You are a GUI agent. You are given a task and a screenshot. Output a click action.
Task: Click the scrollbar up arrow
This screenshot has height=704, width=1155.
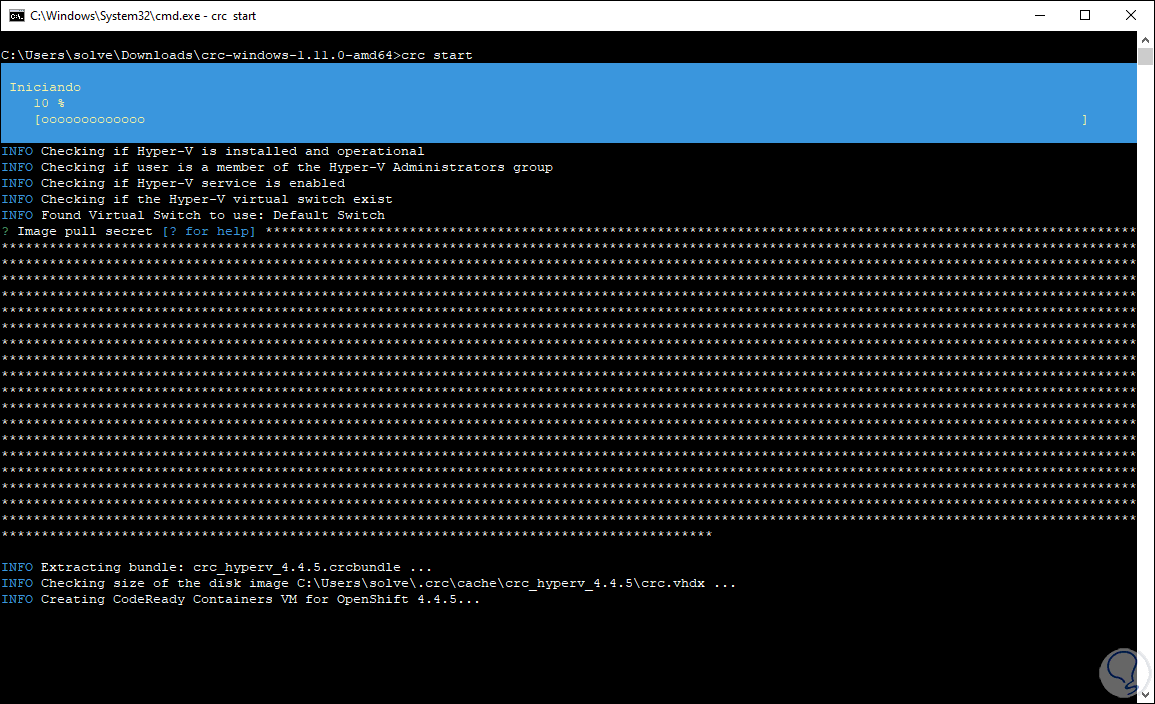(1145, 40)
